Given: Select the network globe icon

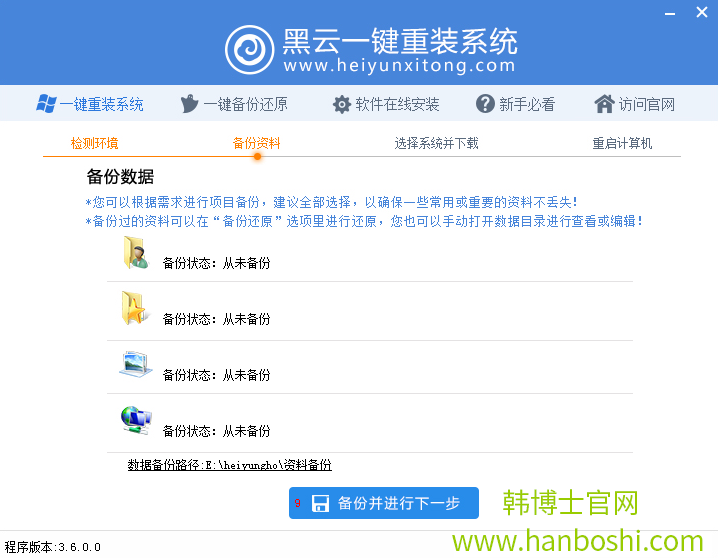Looking at the screenshot, I should pos(136,420).
